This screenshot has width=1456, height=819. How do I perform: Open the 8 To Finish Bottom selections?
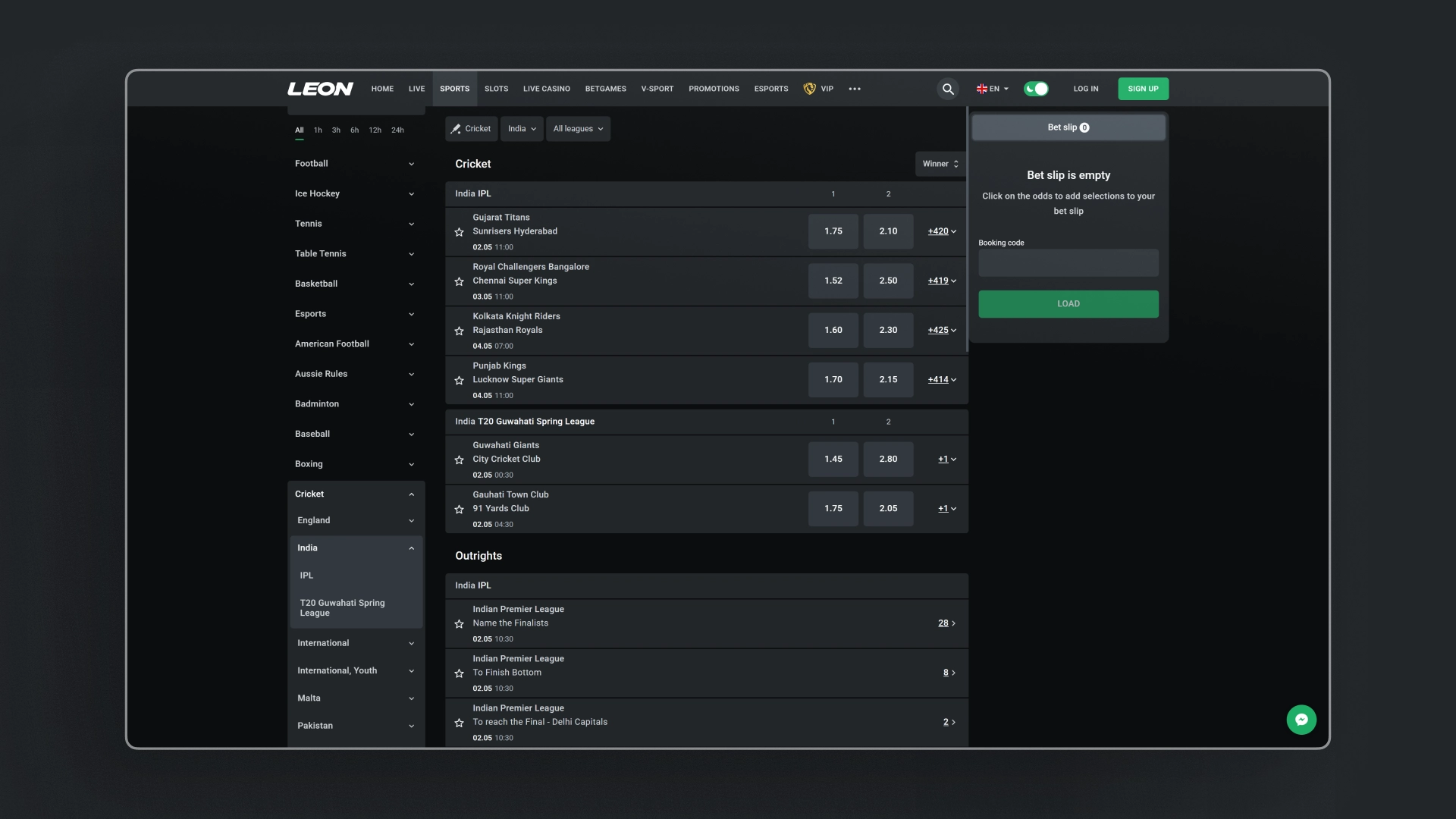[x=949, y=673]
